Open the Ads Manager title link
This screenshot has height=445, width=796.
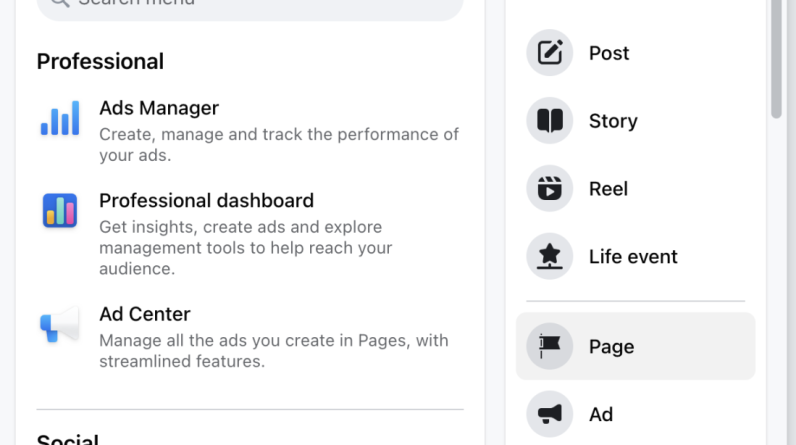(159, 108)
